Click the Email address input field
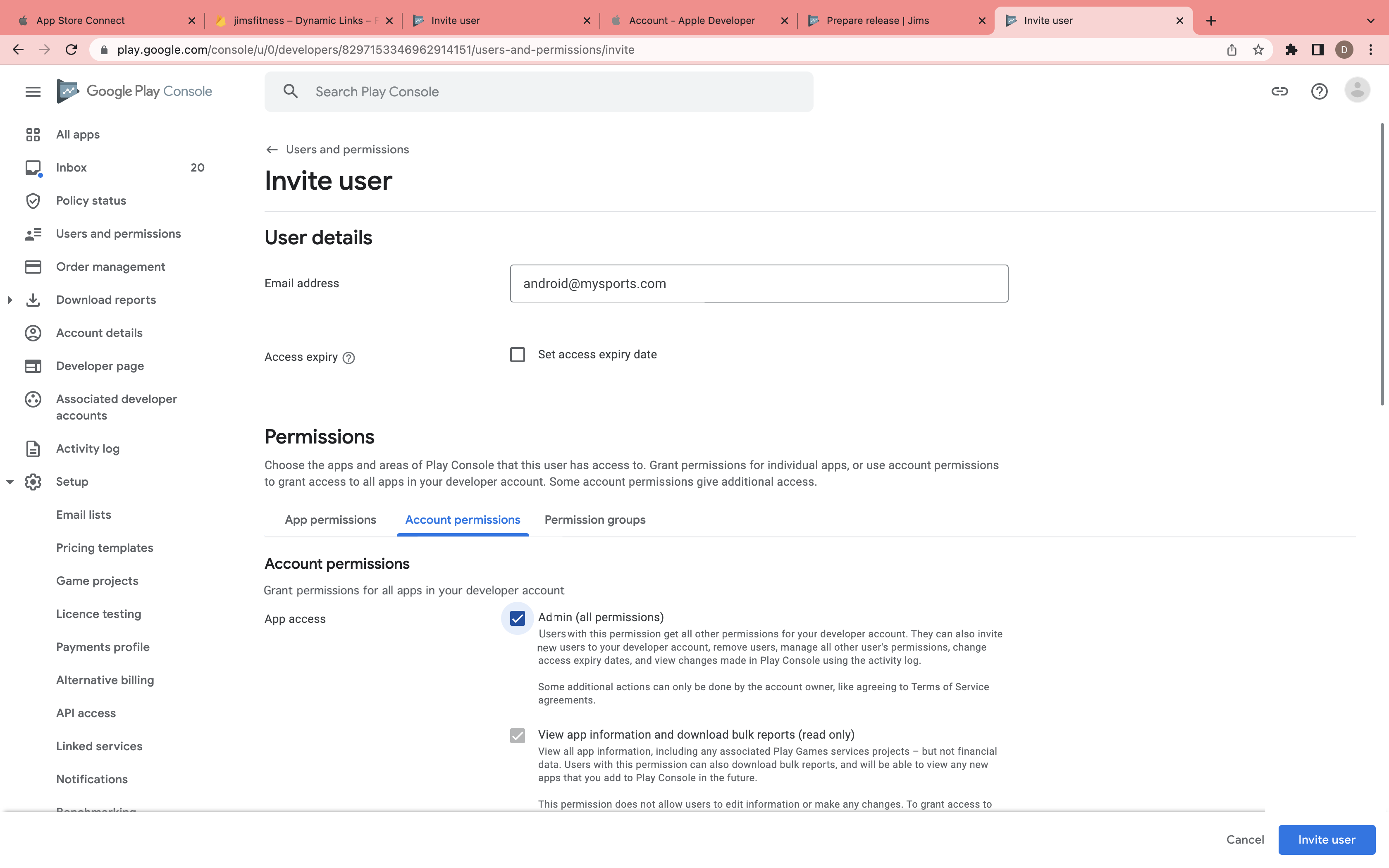 click(758, 284)
